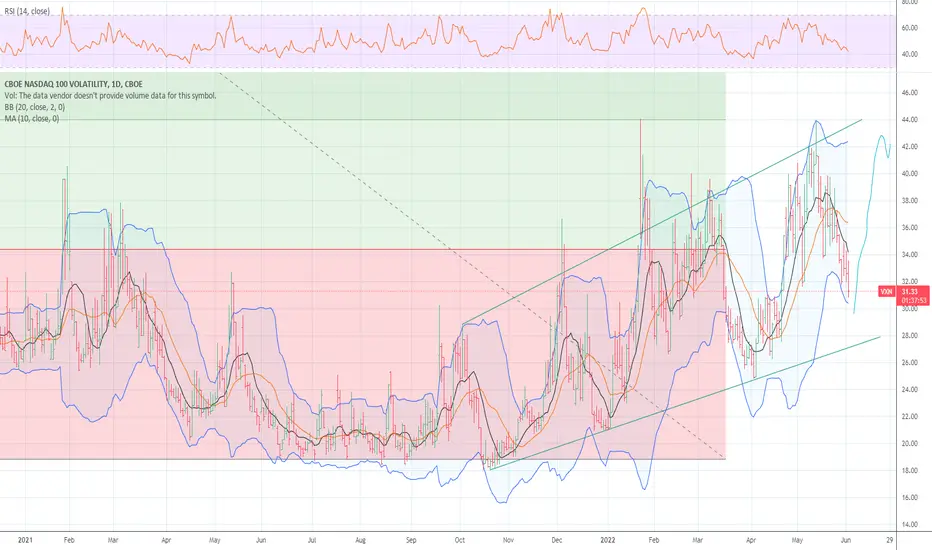Click the 28.00 price scale label
The height and width of the screenshot is (550, 932).
tap(909, 336)
